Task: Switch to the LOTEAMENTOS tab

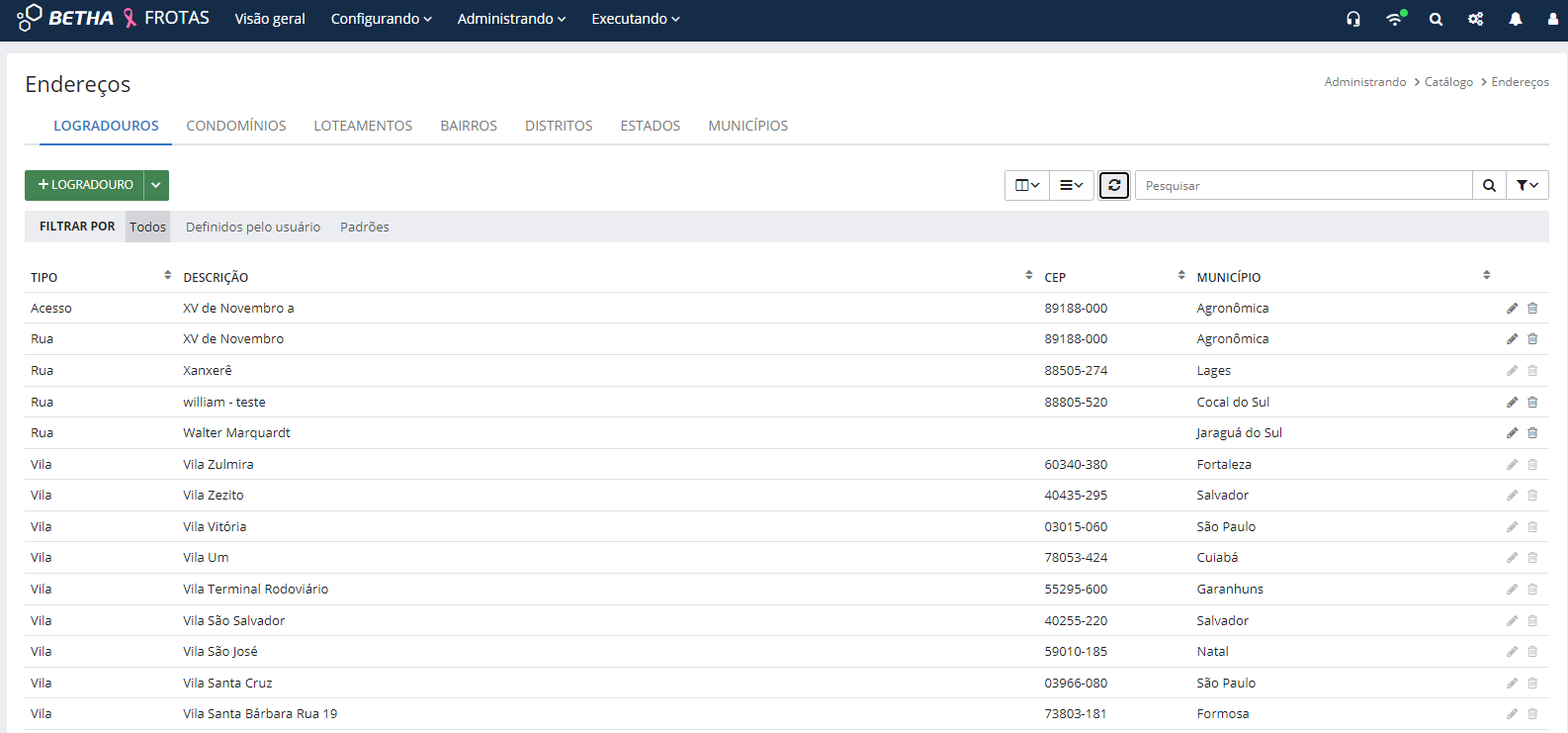Action: (x=363, y=126)
